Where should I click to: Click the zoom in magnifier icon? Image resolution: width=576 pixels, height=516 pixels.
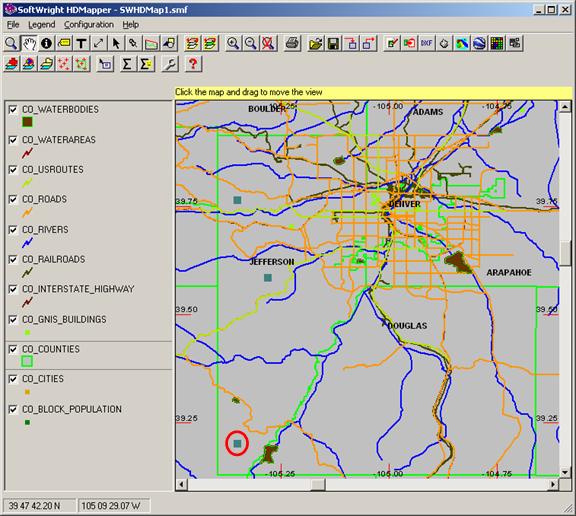click(x=233, y=43)
